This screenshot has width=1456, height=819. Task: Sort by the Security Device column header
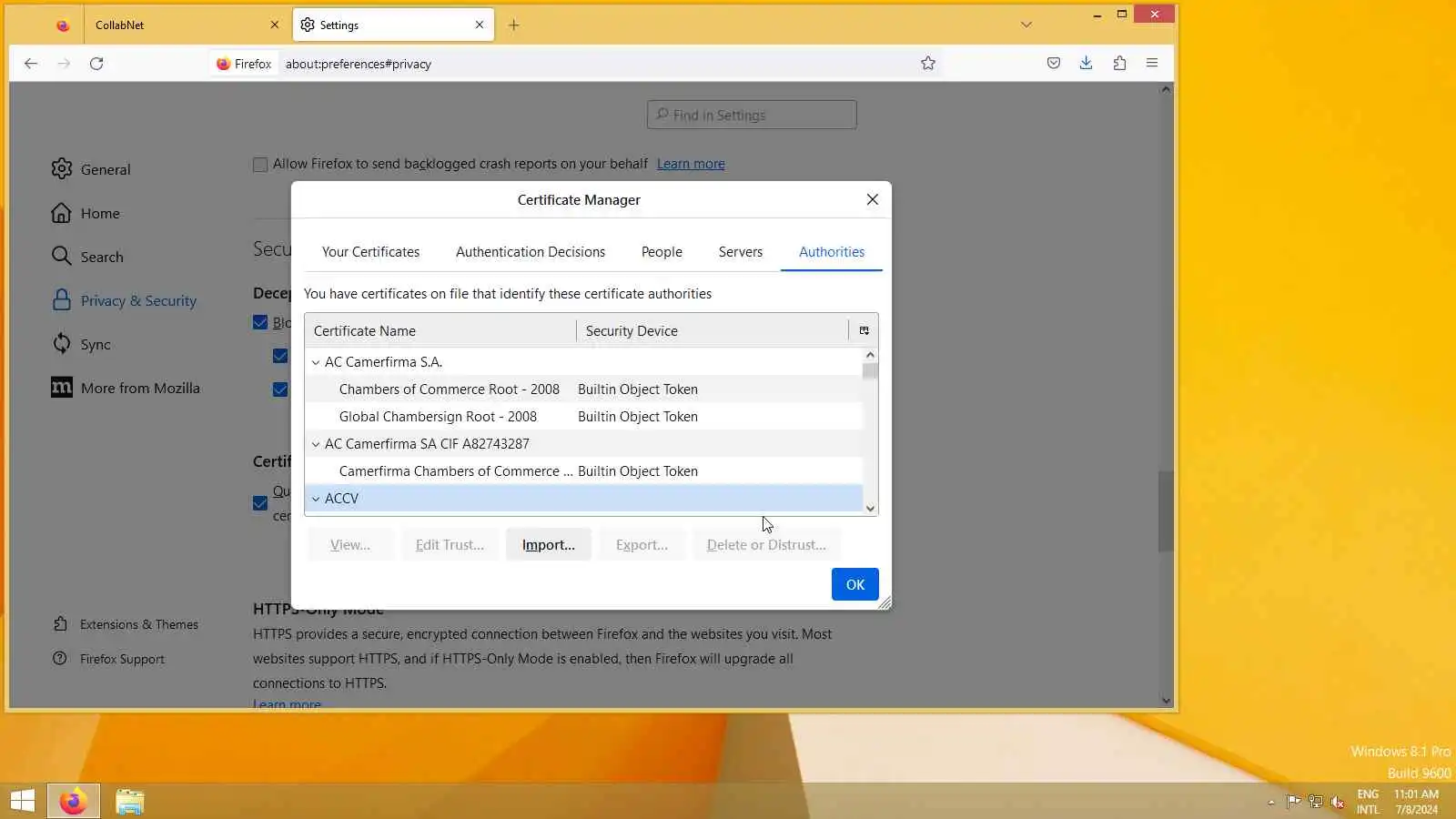[713, 331]
